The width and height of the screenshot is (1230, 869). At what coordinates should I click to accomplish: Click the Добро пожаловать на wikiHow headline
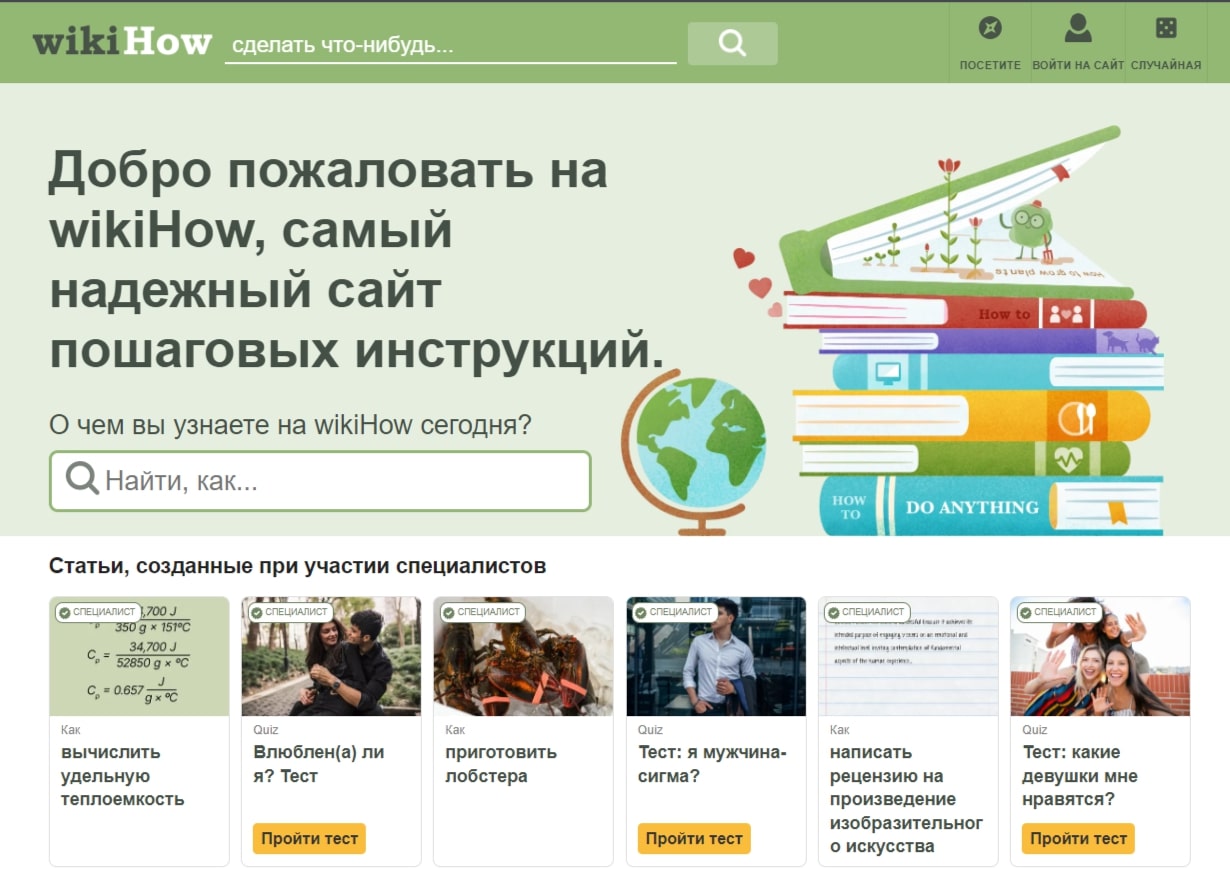357,261
